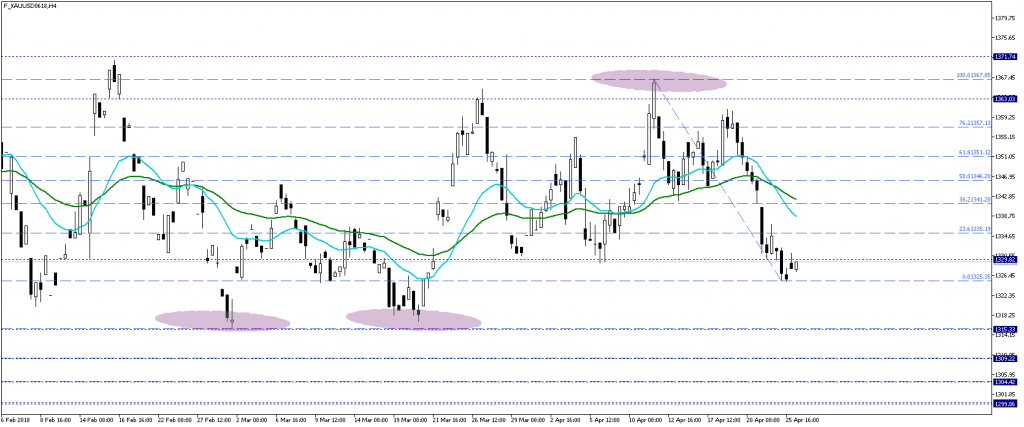Click the 29 Mar 08:00 time label
This screenshot has height=427, width=1024.
pos(530,420)
